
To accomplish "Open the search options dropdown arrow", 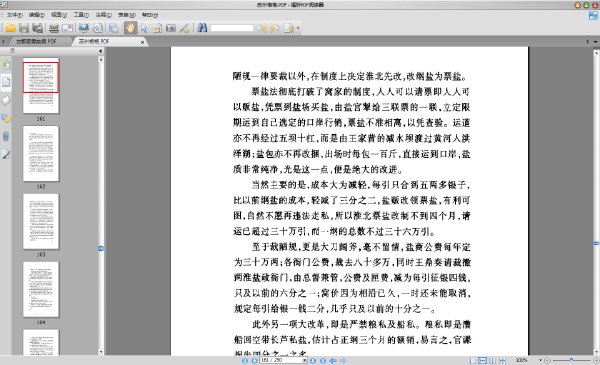I will (x=298, y=28).
